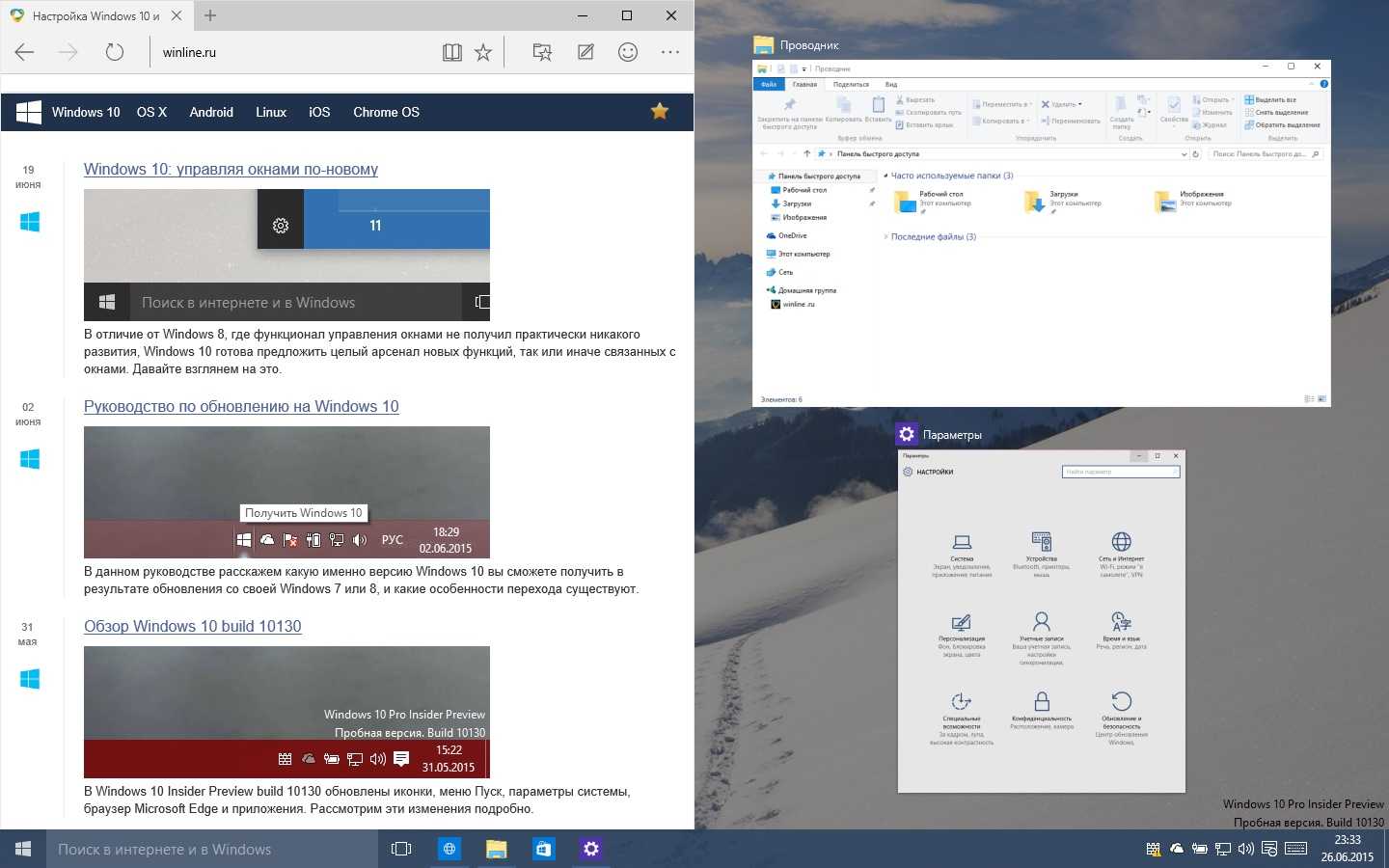
Task: Click Проводник search box
Action: pos(1266,153)
